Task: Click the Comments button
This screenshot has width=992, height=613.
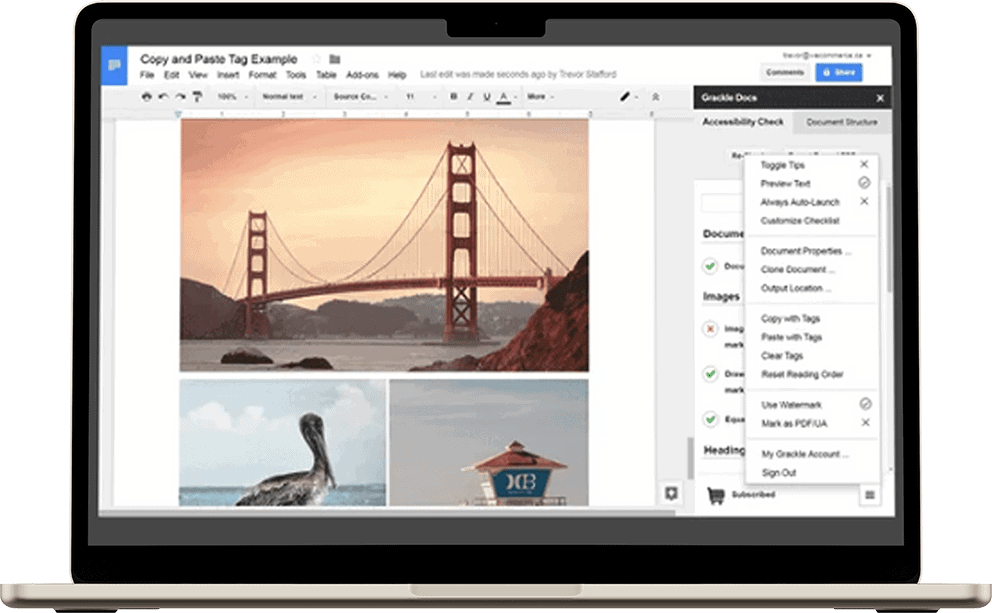Action: click(784, 73)
